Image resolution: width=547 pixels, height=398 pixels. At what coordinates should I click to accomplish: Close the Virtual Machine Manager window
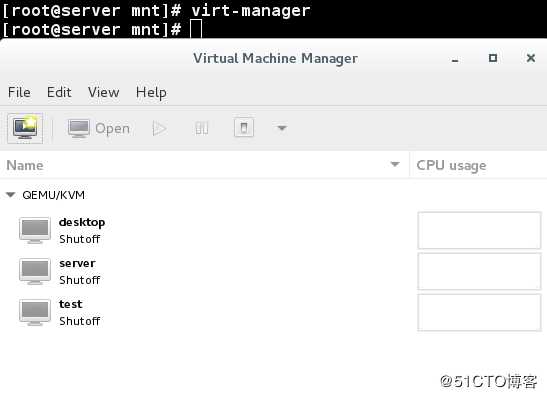(x=531, y=58)
